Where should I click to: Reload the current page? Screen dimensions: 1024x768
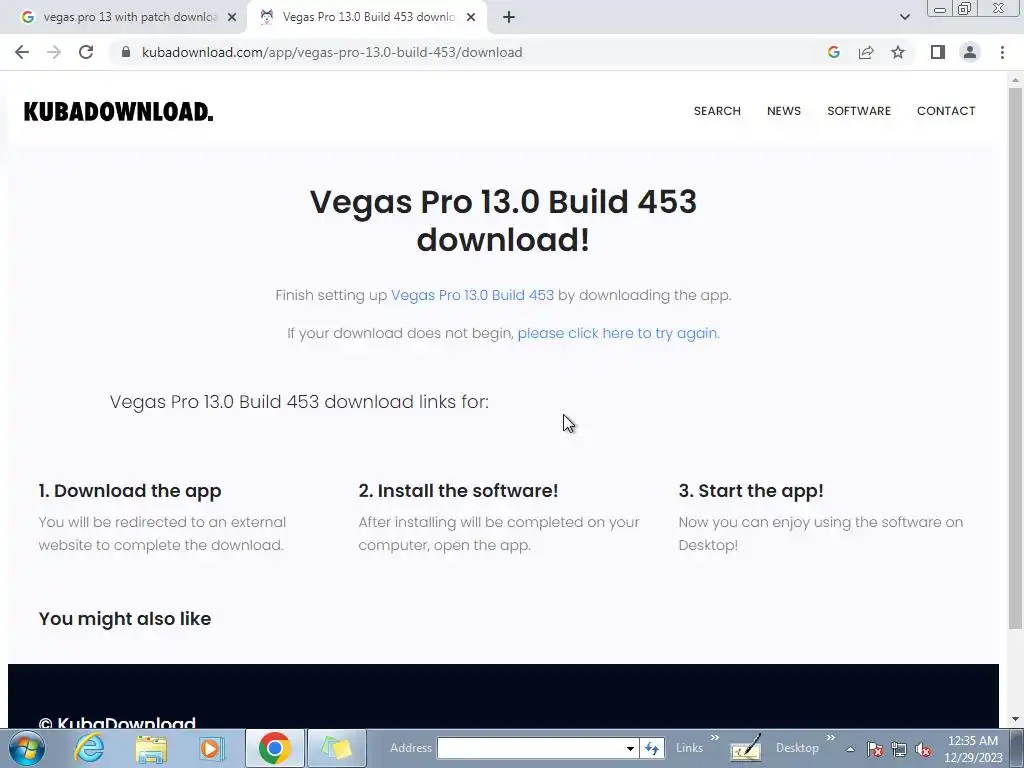[x=86, y=52]
